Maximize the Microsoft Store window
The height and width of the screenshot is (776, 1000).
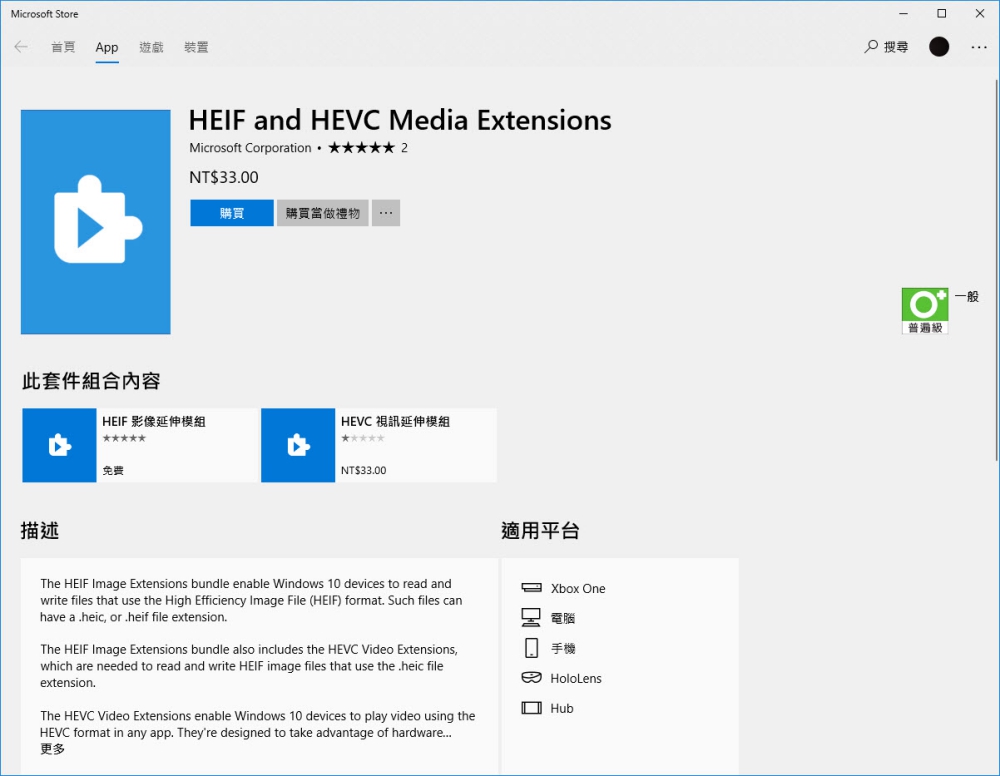click(x=941, y=13)
